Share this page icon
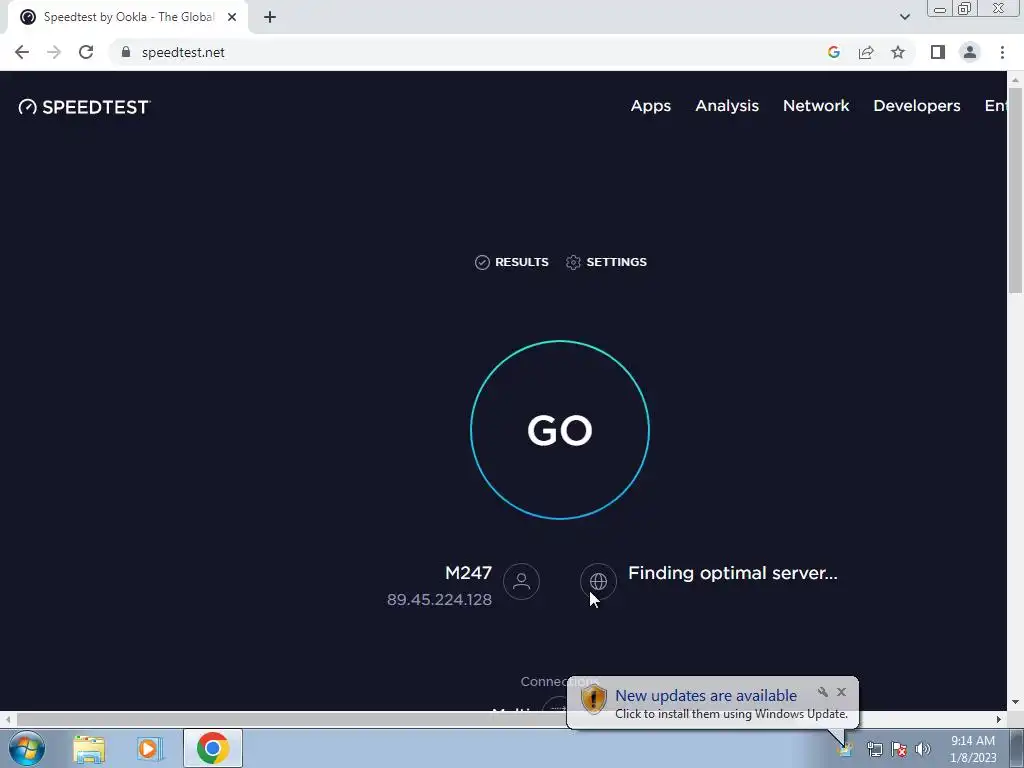 (866, 52)
